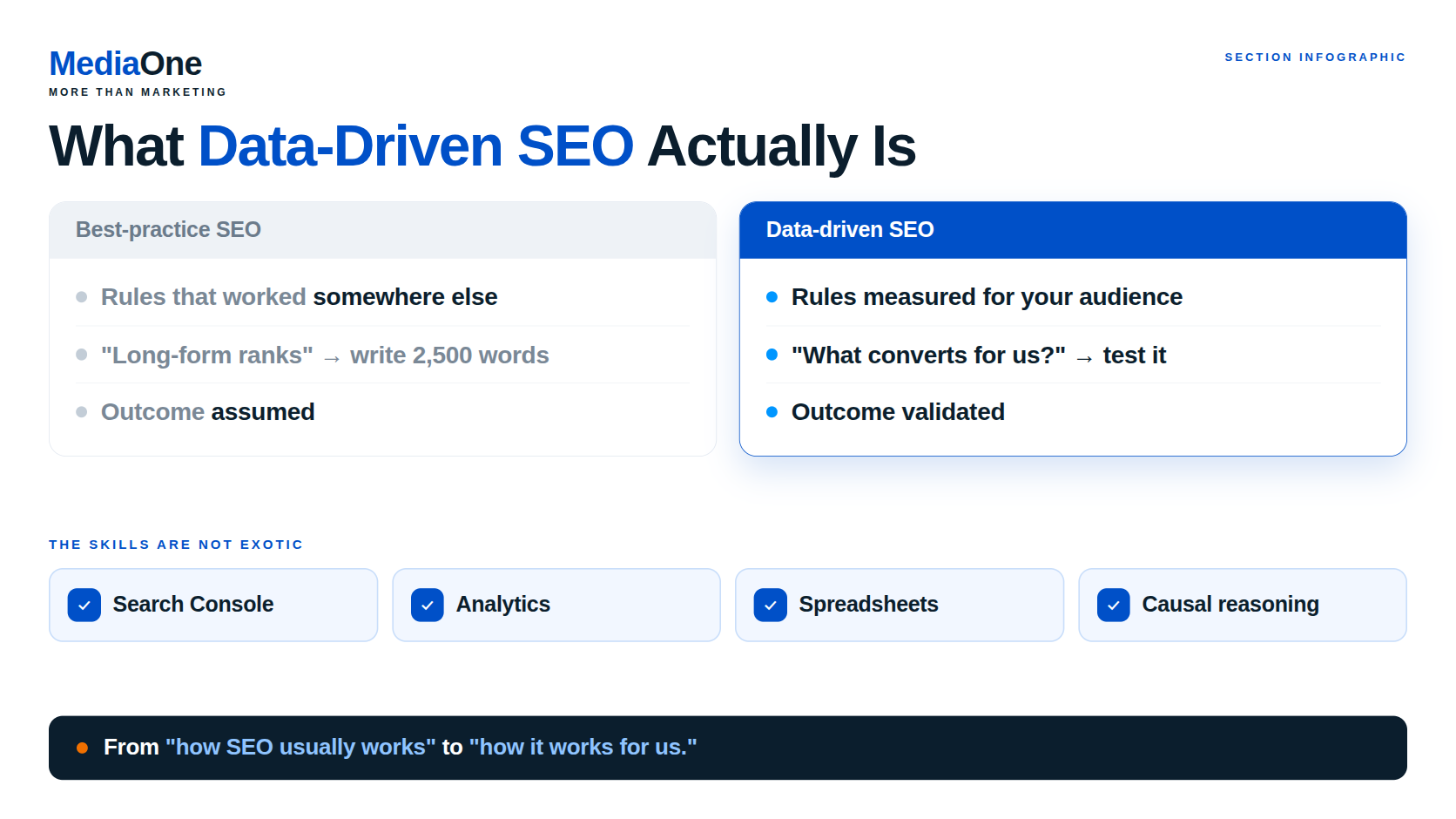Click 'Outcome validated' text
This screenshot has height=819, width=1456.
(898, 412)
